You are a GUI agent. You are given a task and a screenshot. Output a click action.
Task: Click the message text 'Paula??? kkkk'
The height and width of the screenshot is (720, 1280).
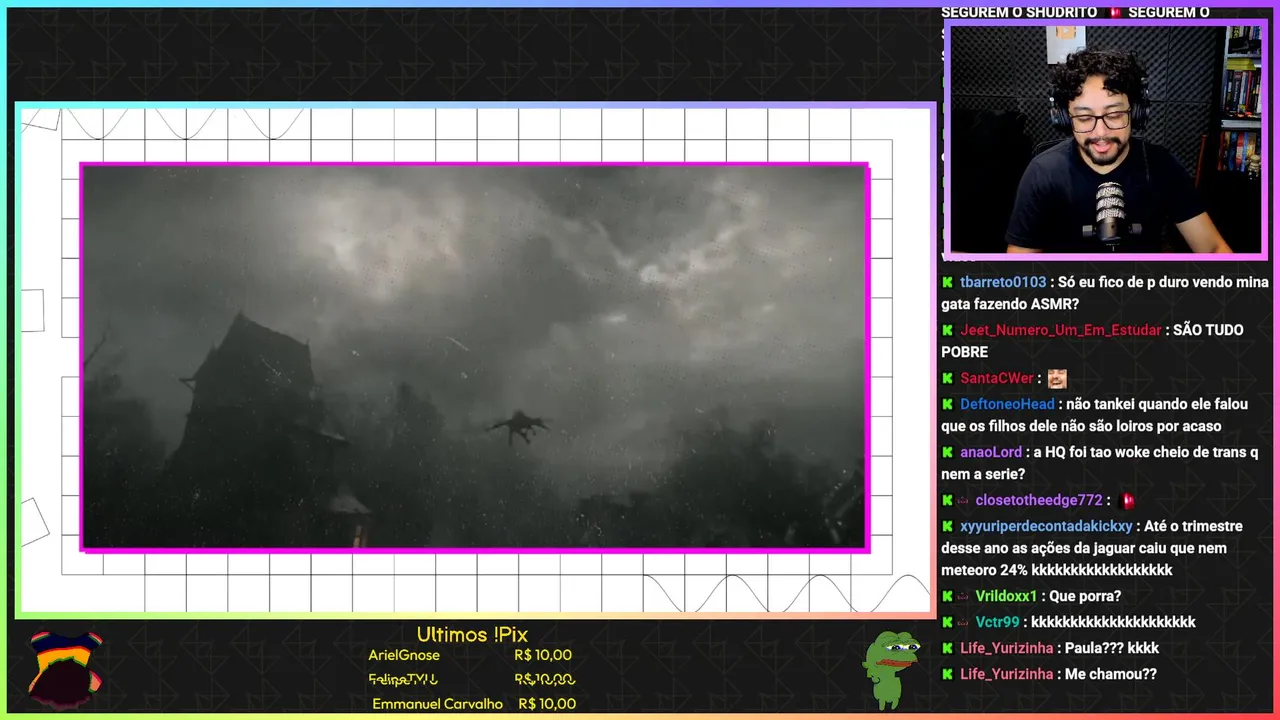click(x=1112, y=649)
